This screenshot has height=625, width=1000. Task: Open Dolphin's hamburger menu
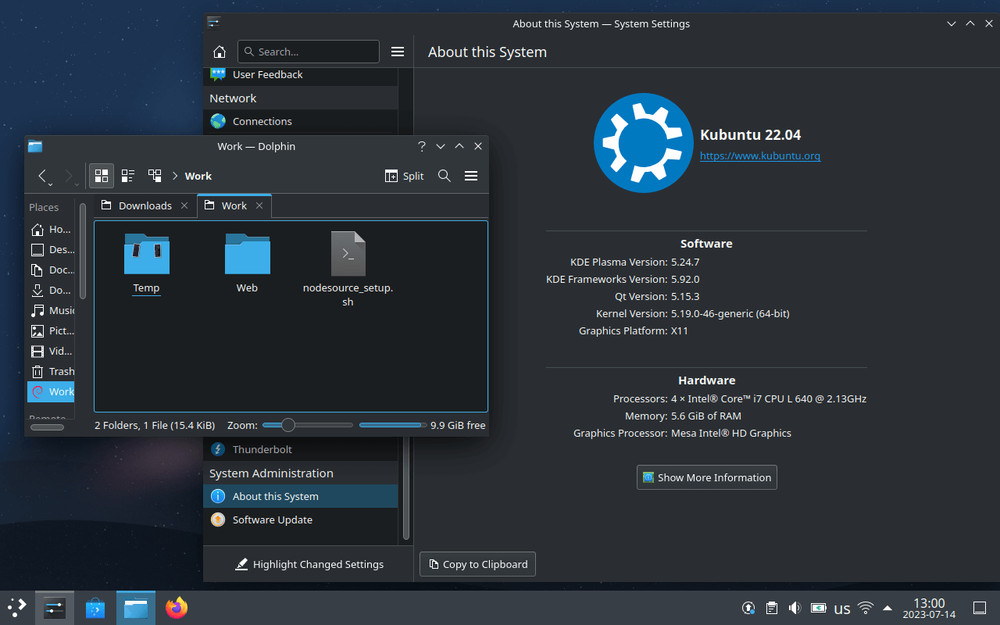pyautogui.click(x=471, y=176)
